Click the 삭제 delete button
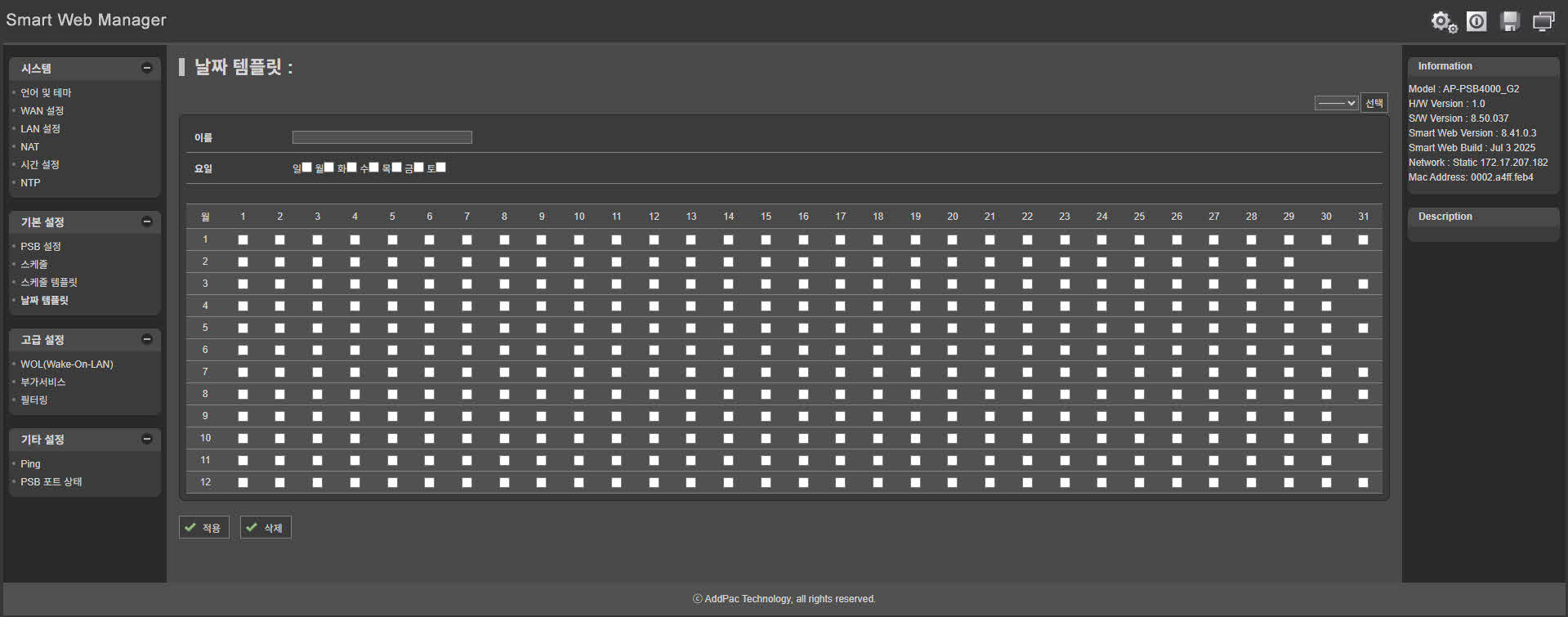 pos(266,528)
